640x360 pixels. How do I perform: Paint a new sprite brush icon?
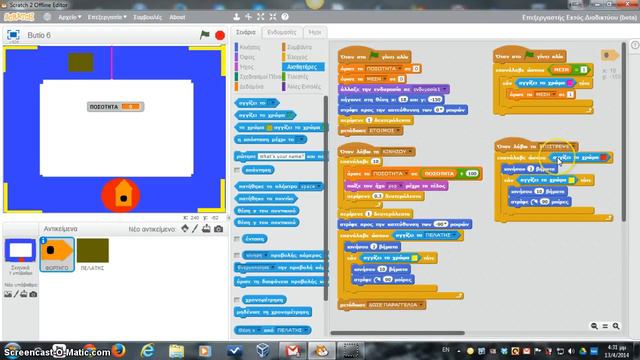click(x=195, y=229)
